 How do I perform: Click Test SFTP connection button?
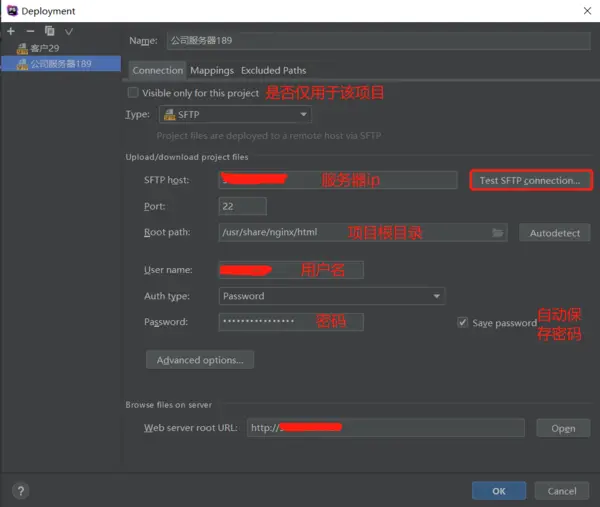click(x=531, y=180)
